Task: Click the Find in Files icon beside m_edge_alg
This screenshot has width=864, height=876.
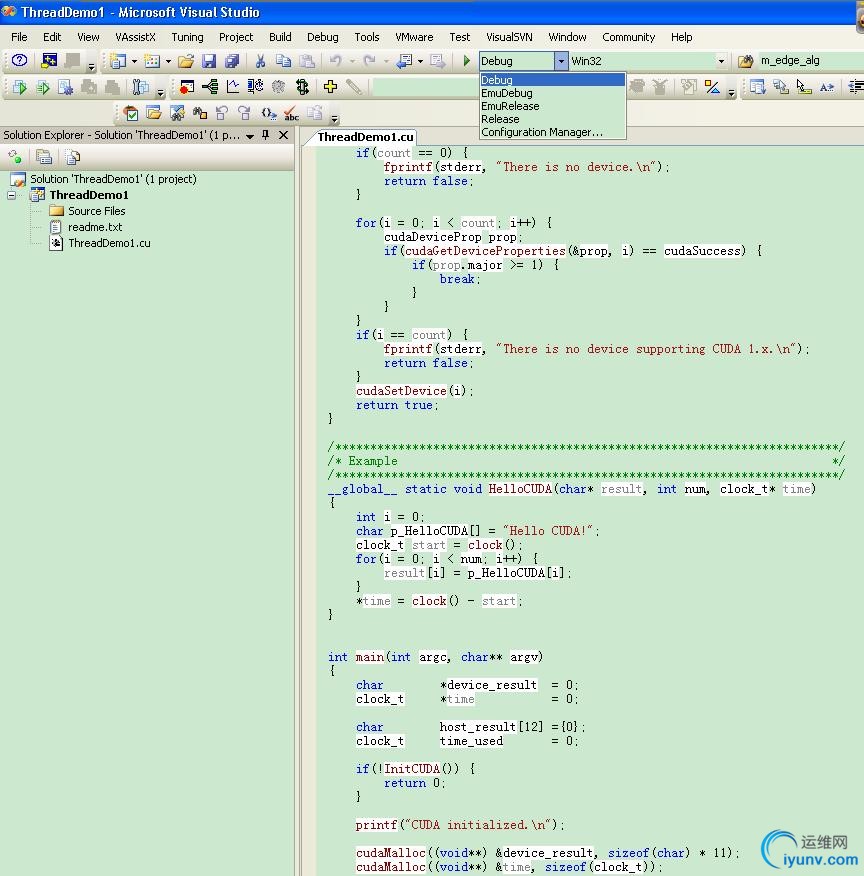Action: 746,61
